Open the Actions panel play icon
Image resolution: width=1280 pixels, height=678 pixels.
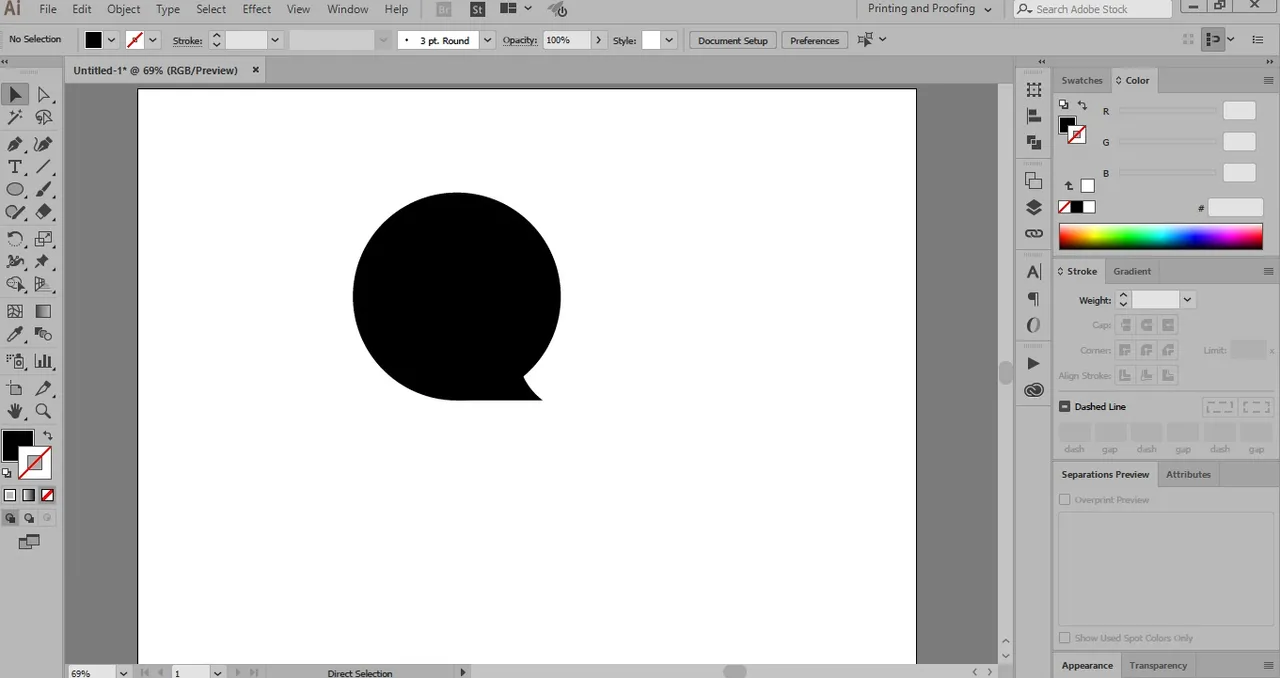pyautogui.click(x=1034, y=363)
